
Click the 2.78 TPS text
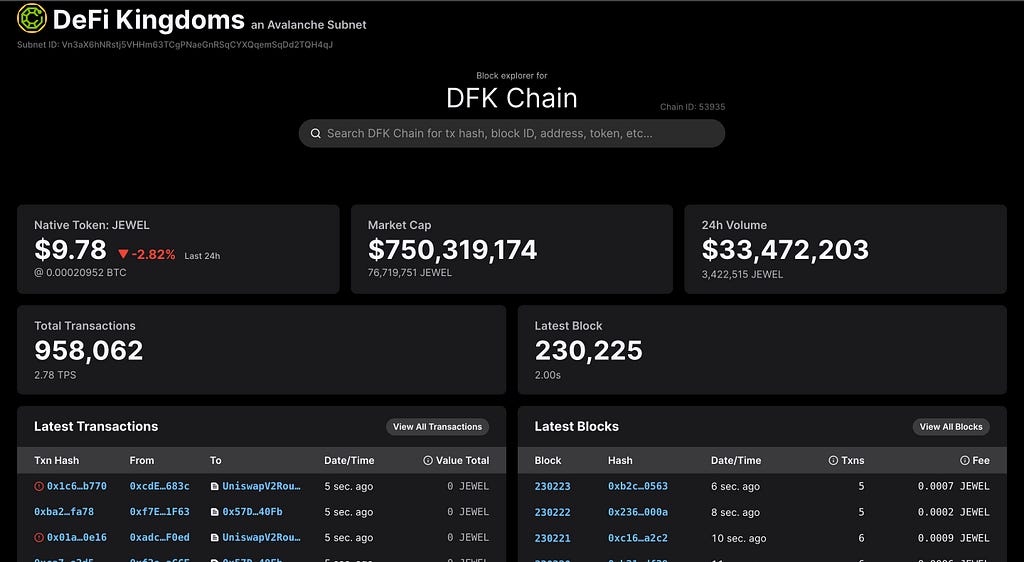pyautogui.click(x=55, y=375)
